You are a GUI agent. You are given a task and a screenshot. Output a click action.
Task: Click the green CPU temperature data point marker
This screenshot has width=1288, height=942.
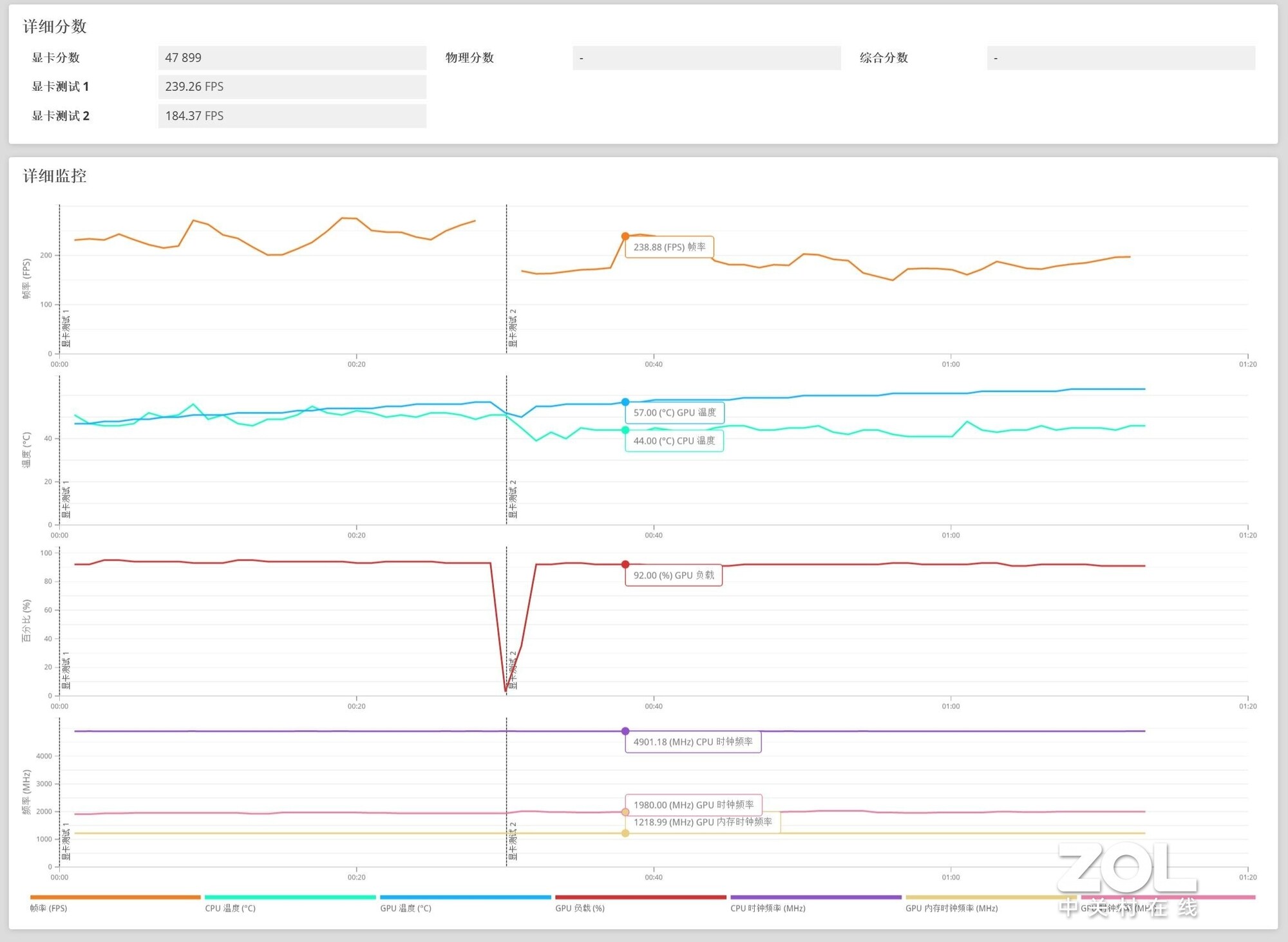tap(625, 430)
